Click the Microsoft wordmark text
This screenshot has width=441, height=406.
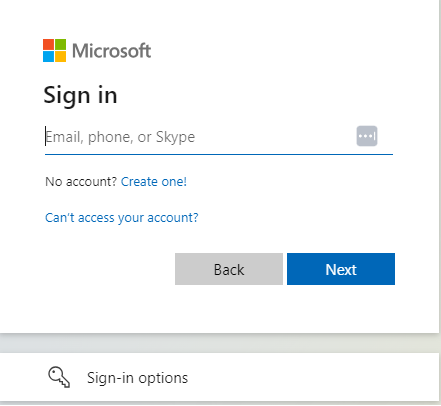point(111,51)
